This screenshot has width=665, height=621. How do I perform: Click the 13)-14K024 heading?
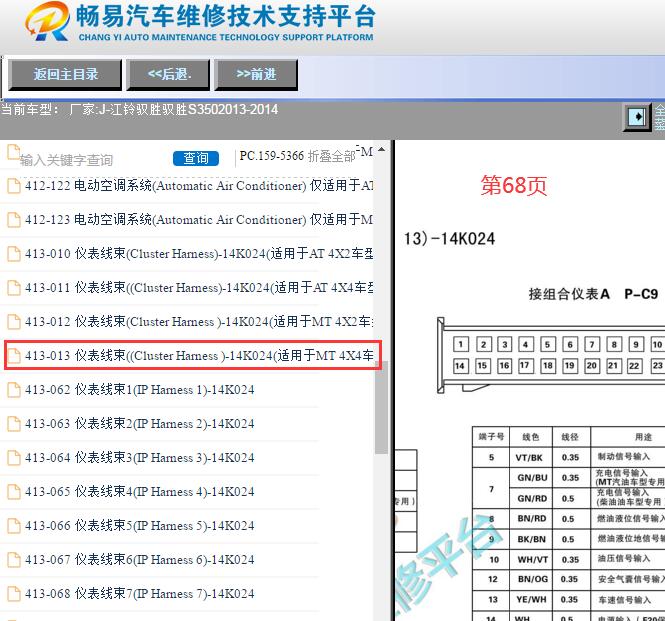pos(449,238)
